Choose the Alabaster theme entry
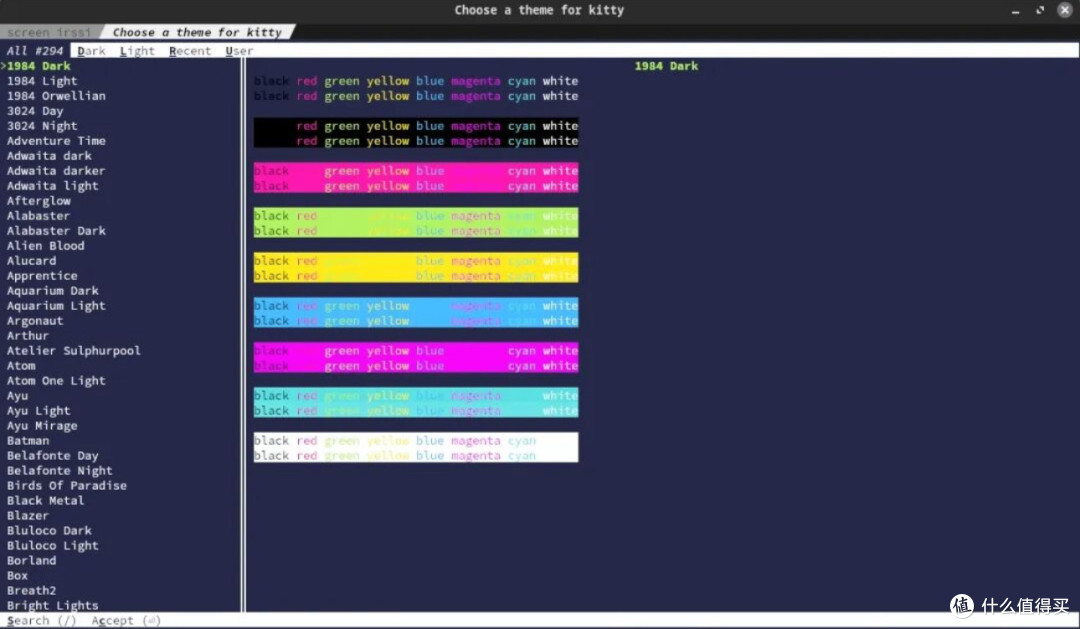The height and width of the screenshot is (629, 1080). (x=39, y=216)
